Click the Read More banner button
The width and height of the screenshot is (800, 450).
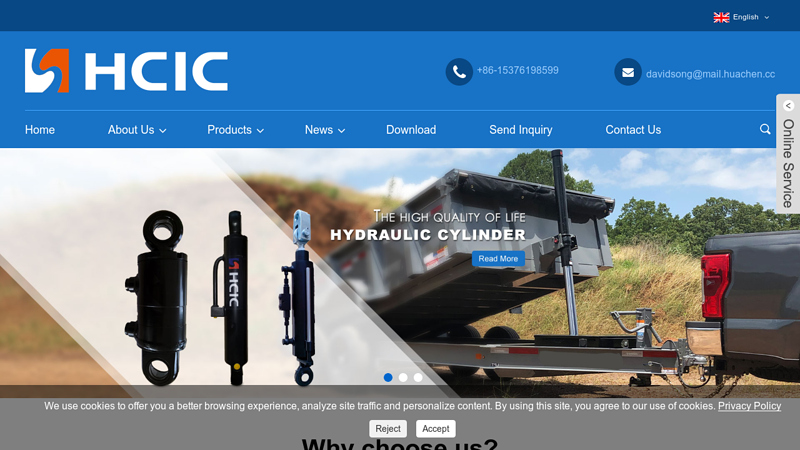point(498,259)
